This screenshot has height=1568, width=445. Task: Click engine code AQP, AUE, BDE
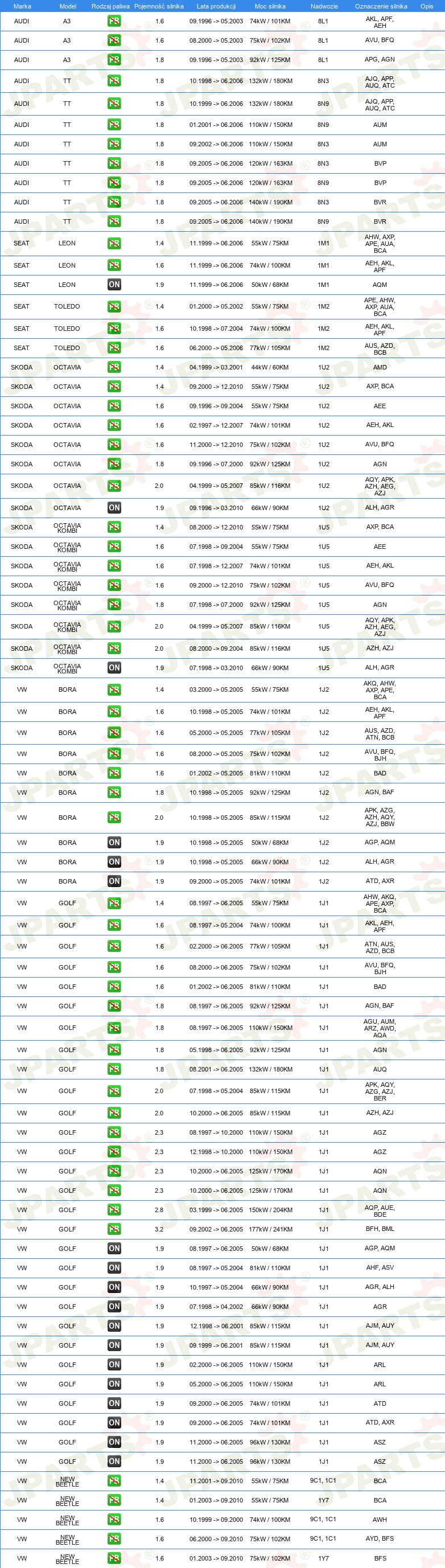pyautogui.click(x=380, y=1210)
